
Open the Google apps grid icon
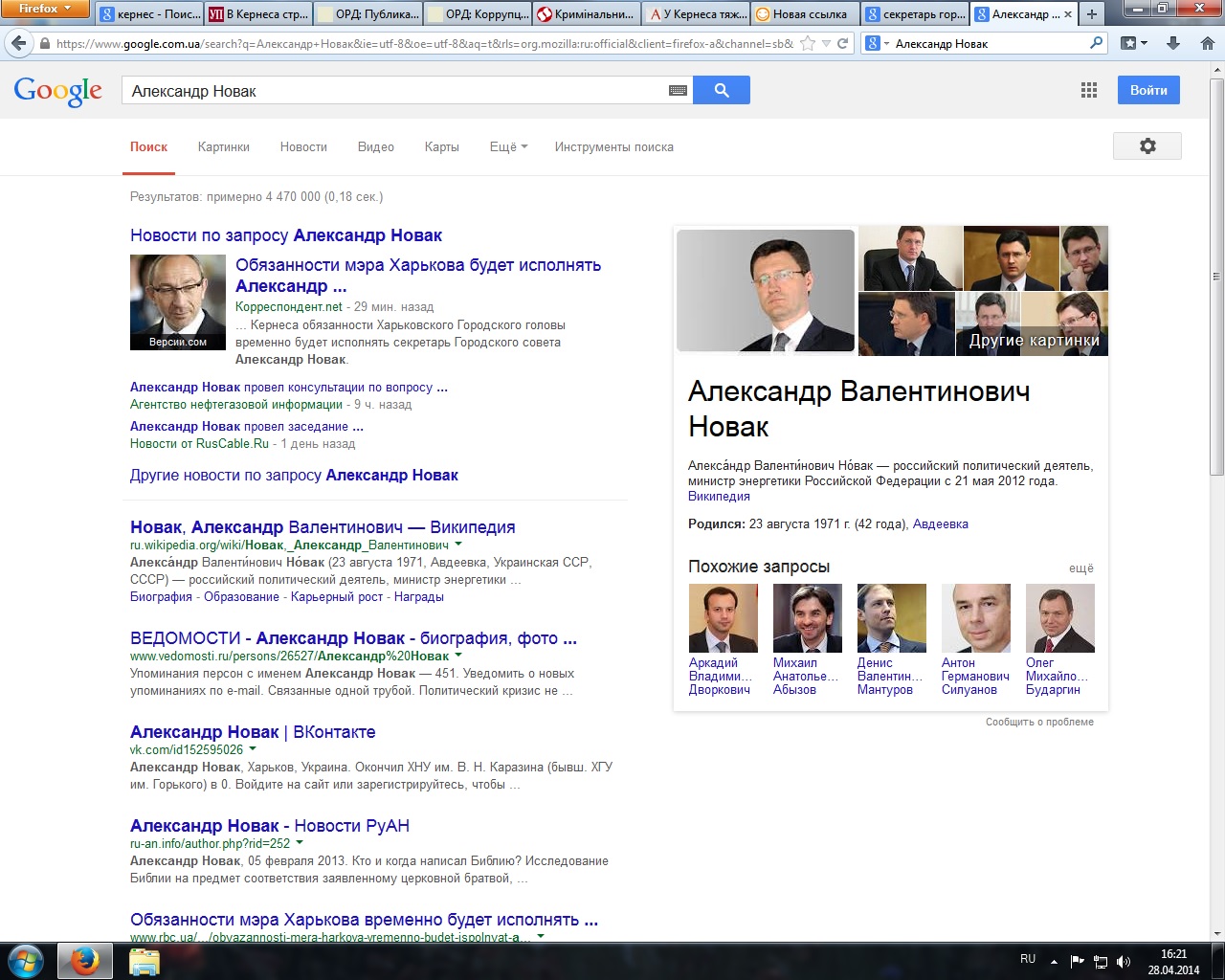[1088, 90]
